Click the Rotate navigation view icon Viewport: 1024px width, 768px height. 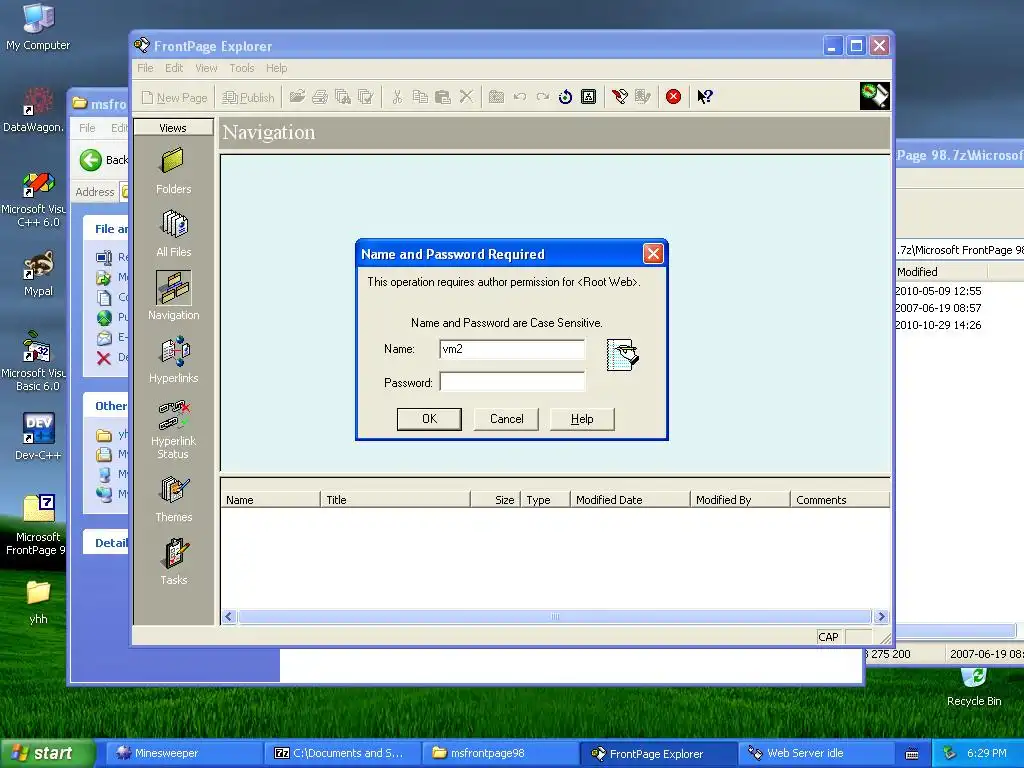point(566,97)
